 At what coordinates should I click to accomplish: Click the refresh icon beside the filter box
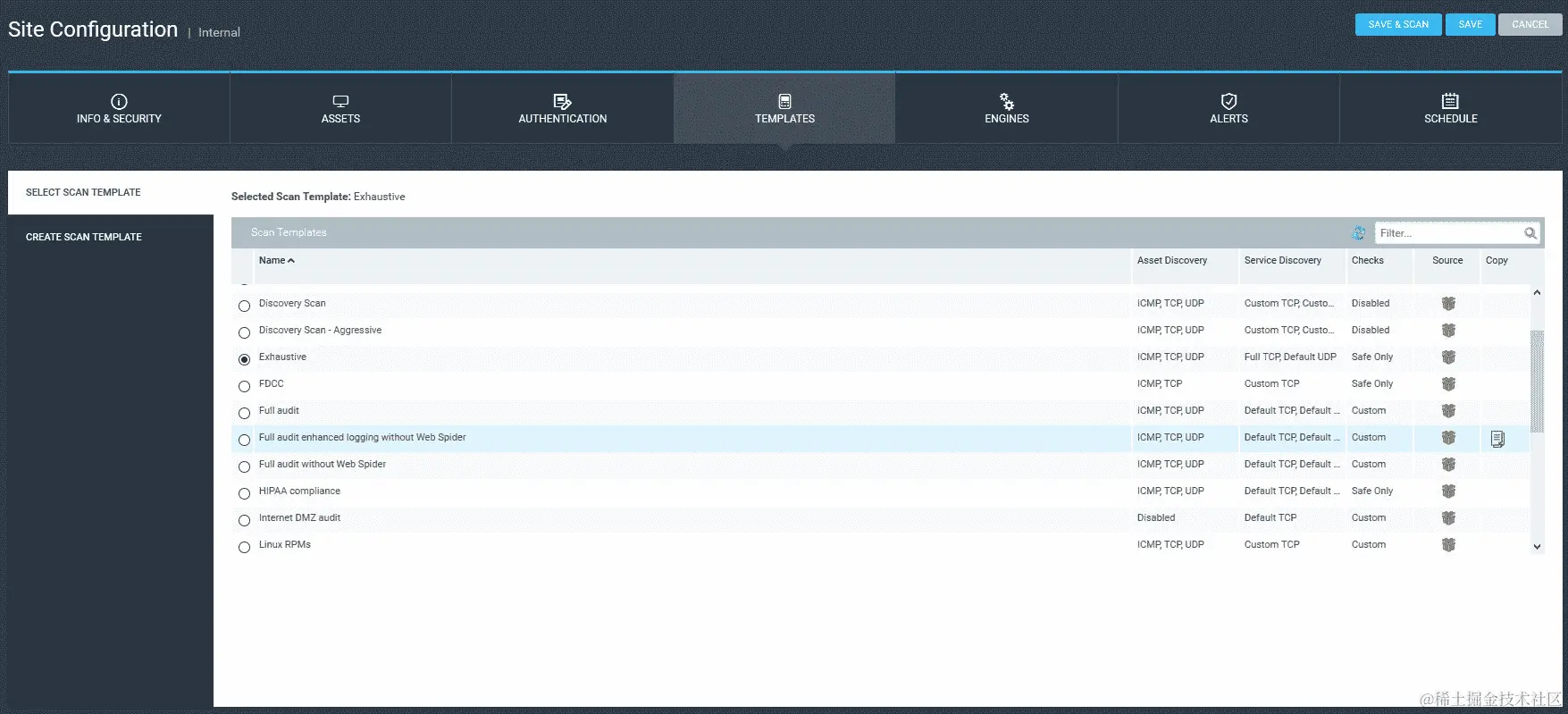coord(1359,233)
